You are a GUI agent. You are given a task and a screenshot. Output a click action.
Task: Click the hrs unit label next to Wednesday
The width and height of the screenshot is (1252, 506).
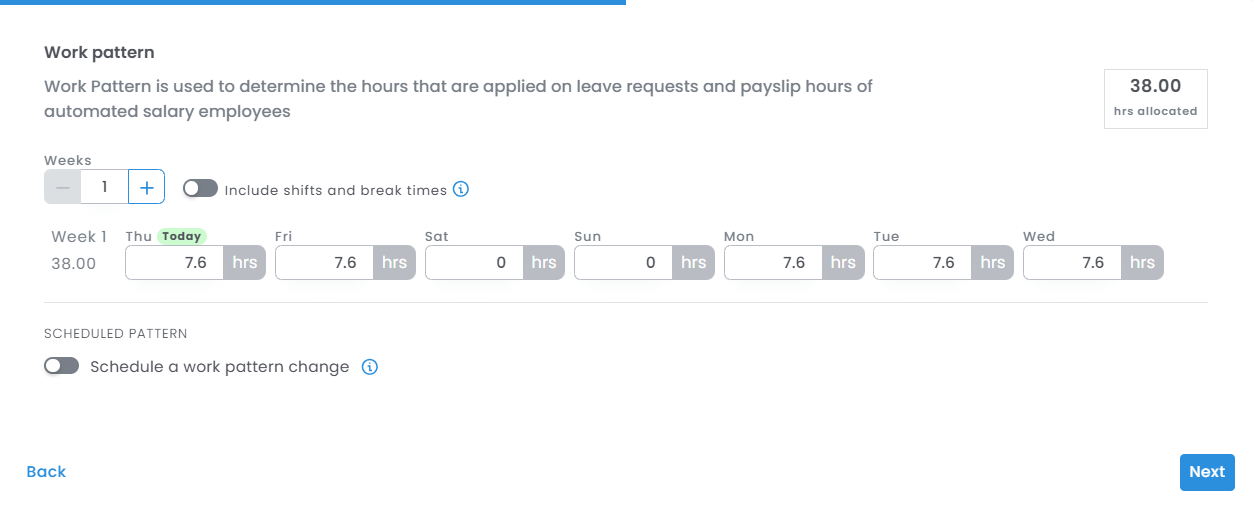tap(1143, 263)
